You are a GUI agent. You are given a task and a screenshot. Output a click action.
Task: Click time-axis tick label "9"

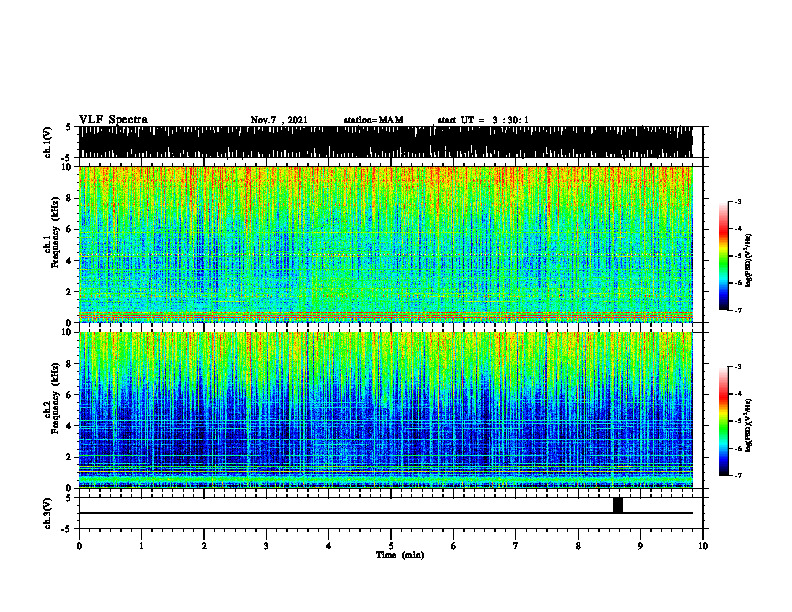(640, 546)
